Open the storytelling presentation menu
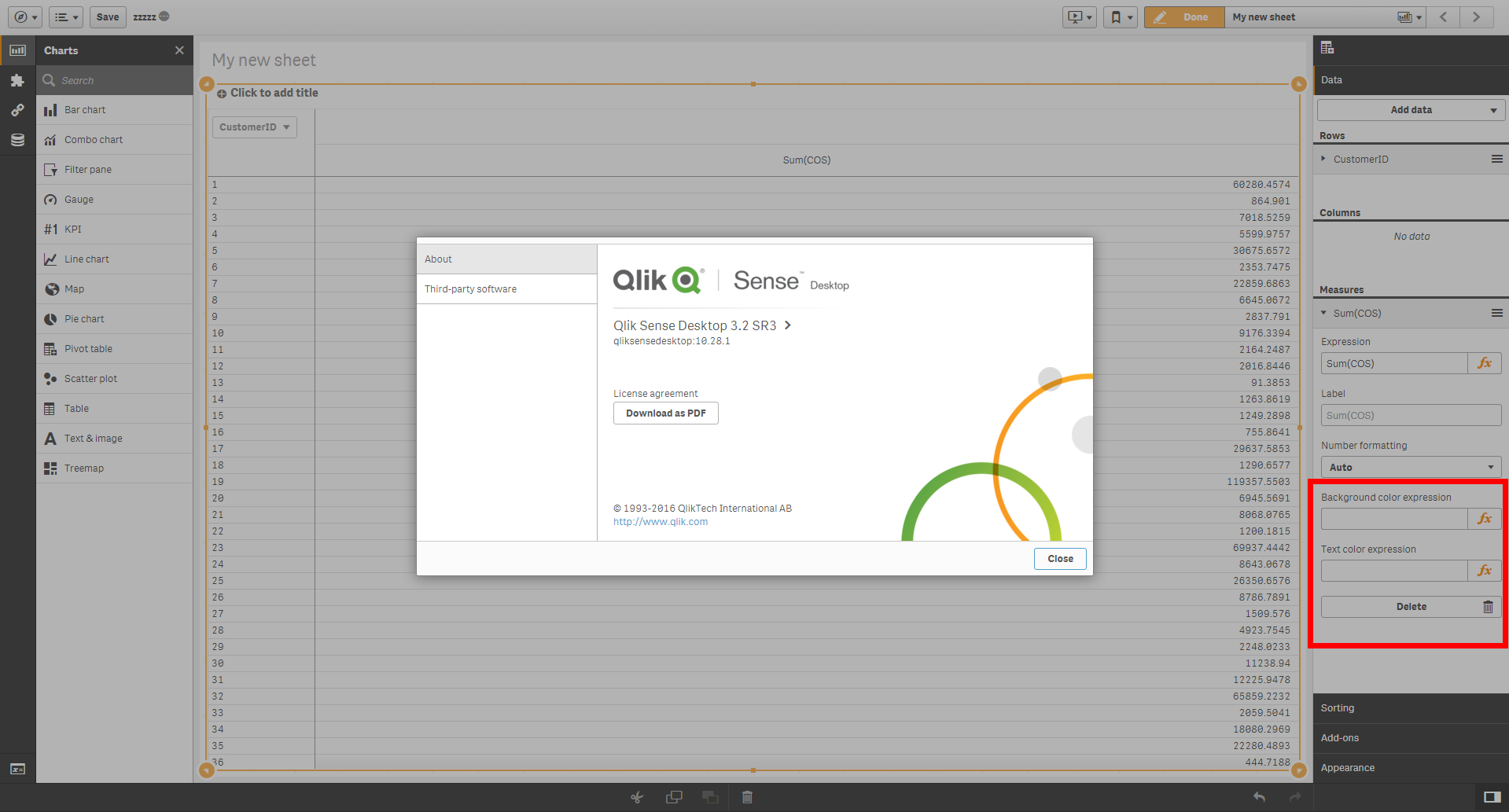The width and height of the screenshot is (1509, 812). coord(1079,17)
